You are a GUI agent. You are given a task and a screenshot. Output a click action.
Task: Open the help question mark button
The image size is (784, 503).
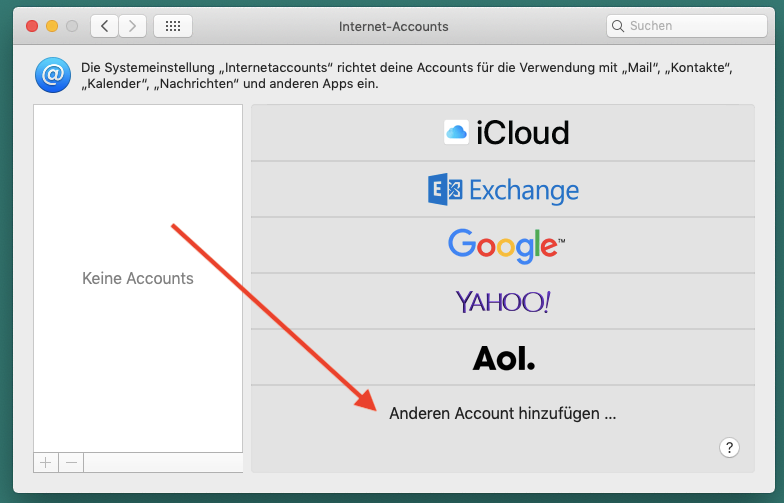(x=729, y=447)
